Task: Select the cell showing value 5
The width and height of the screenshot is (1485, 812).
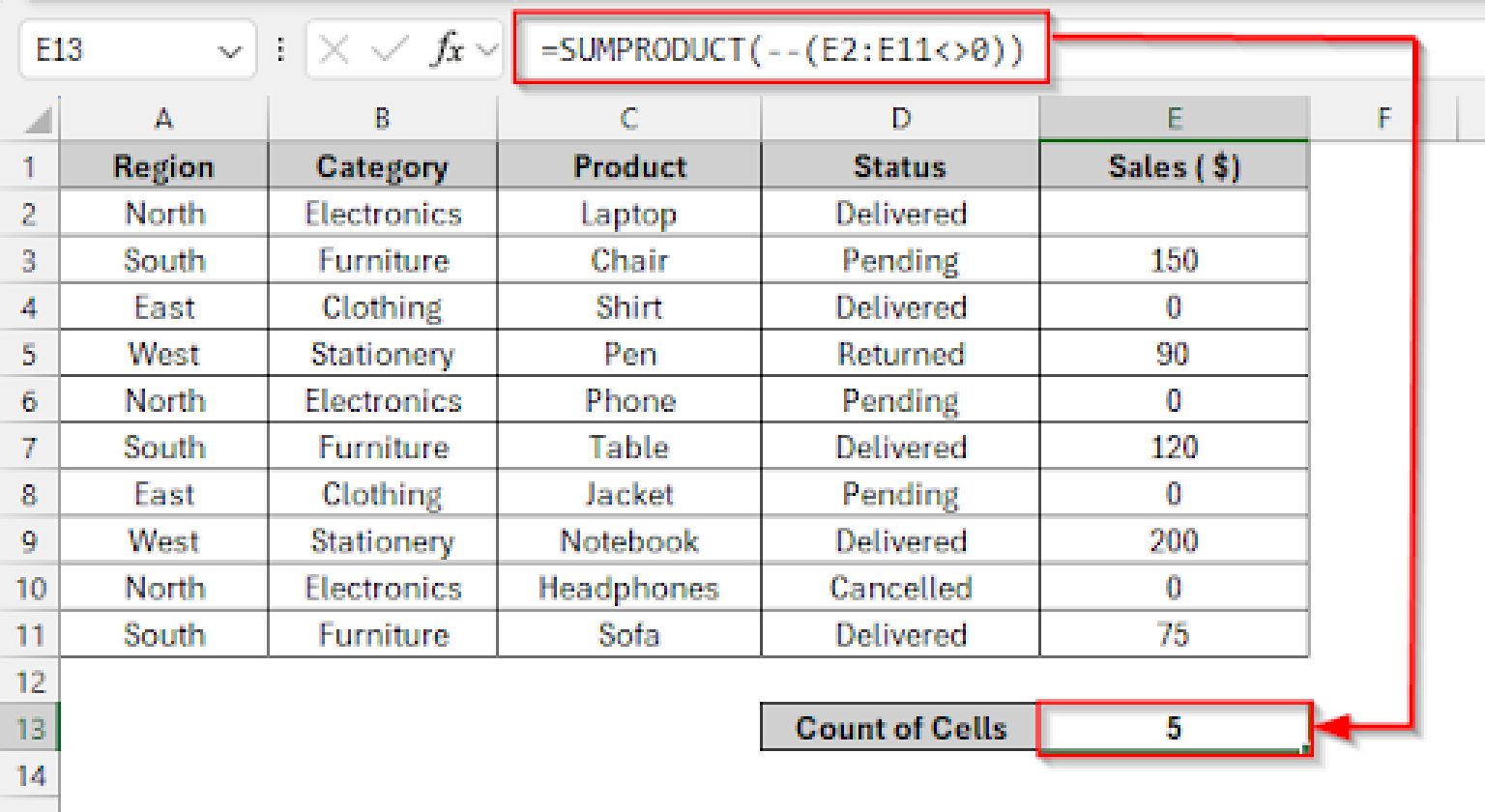Action: tap(1174, 728)
